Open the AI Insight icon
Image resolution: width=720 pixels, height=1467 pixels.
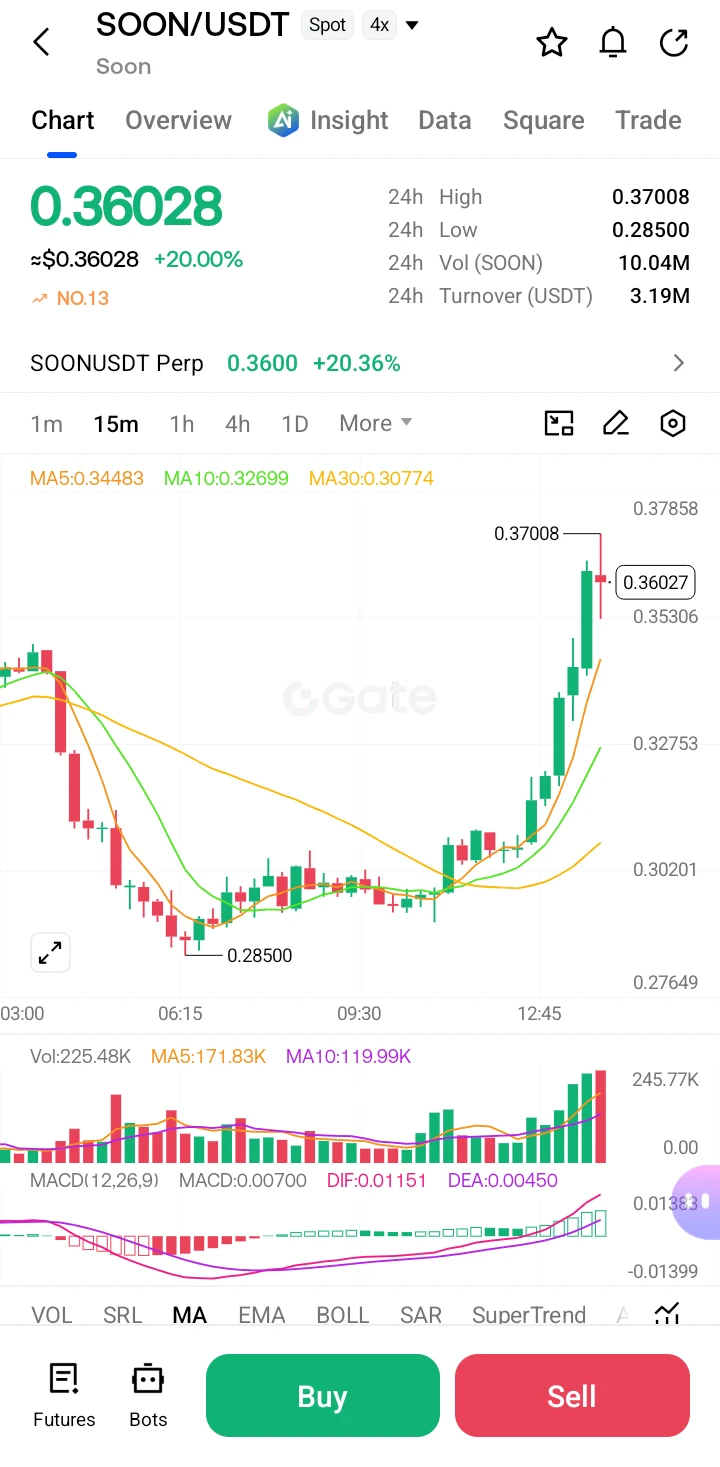coord(284,120)
